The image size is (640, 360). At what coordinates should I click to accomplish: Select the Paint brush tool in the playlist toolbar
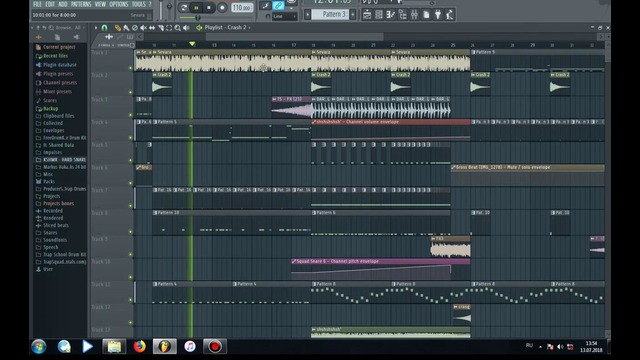[126, 28]
